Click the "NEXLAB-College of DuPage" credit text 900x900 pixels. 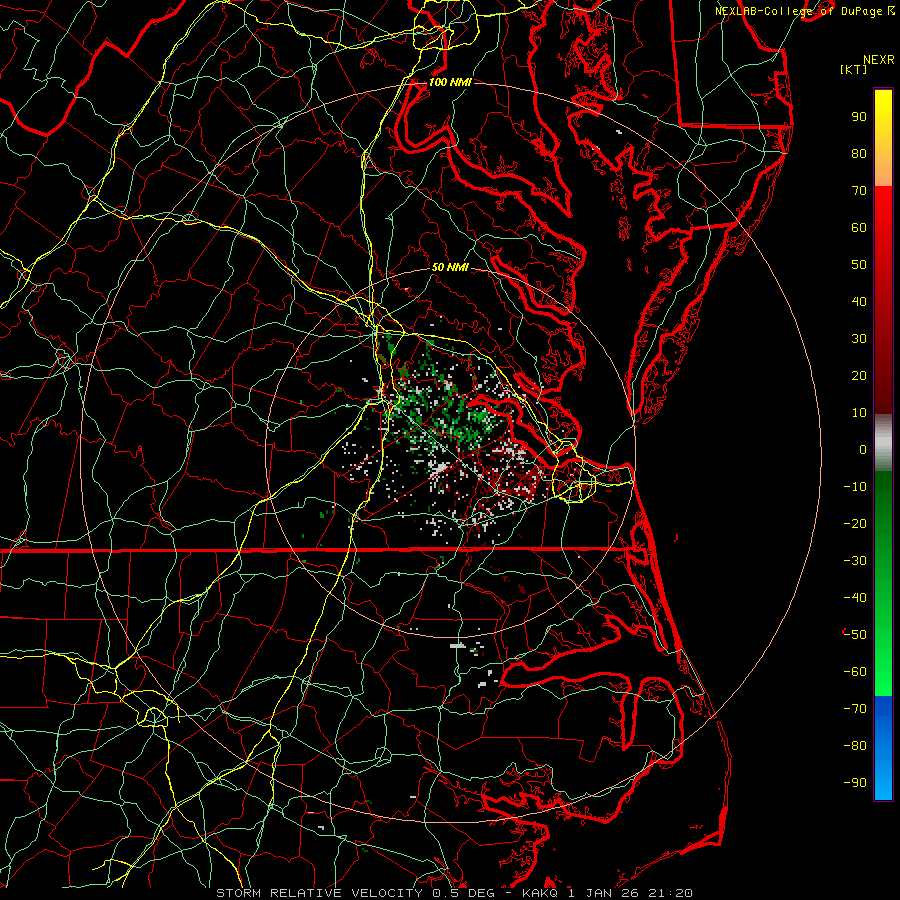click(x=801, y=11)
